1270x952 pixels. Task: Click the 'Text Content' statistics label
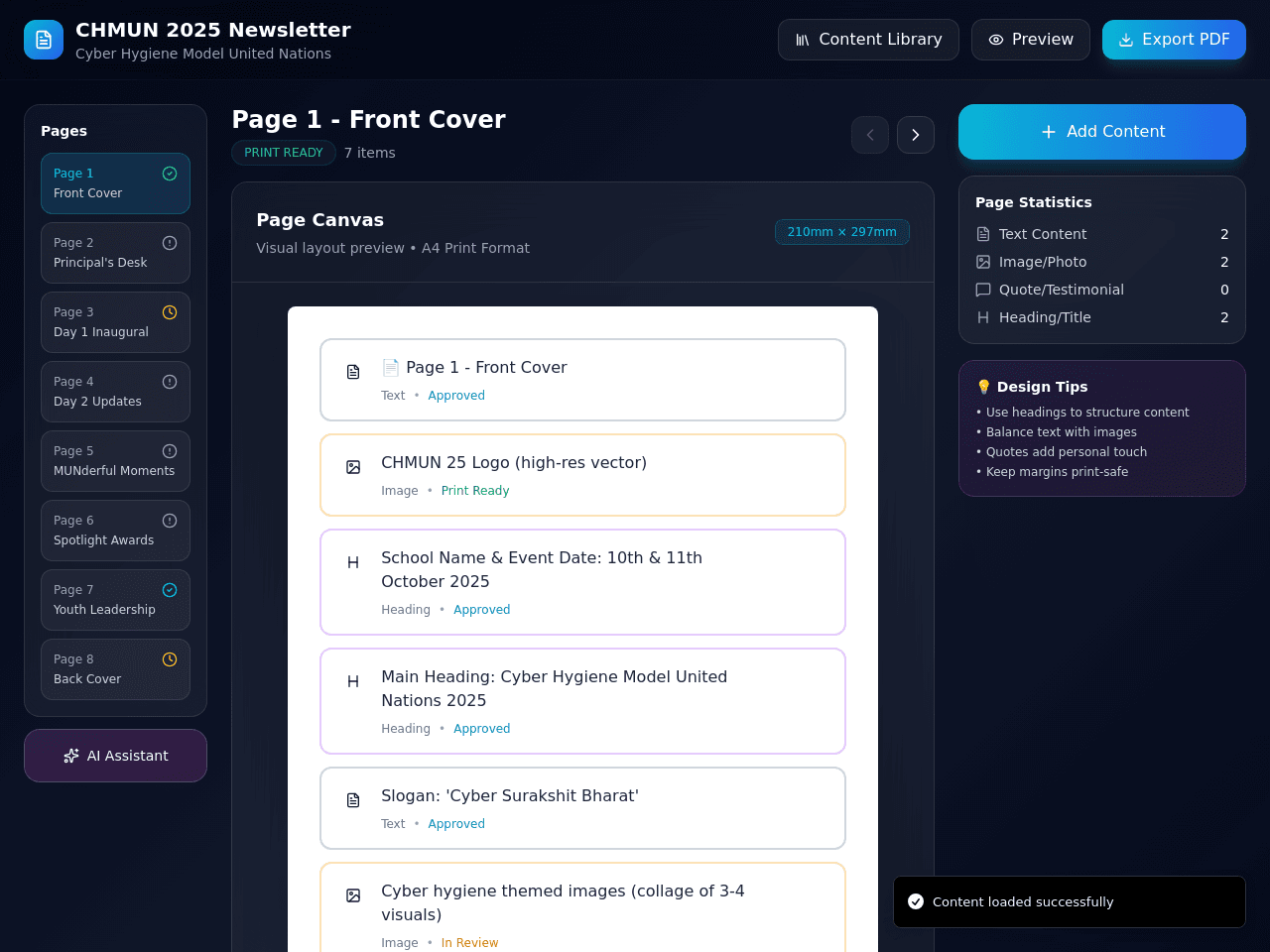tap(1043, 234)
